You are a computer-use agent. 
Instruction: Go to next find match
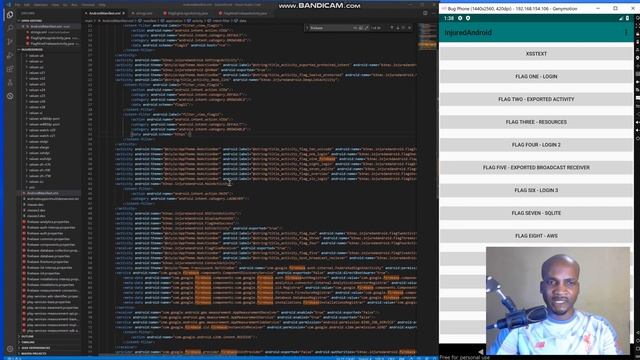point(398,28)
